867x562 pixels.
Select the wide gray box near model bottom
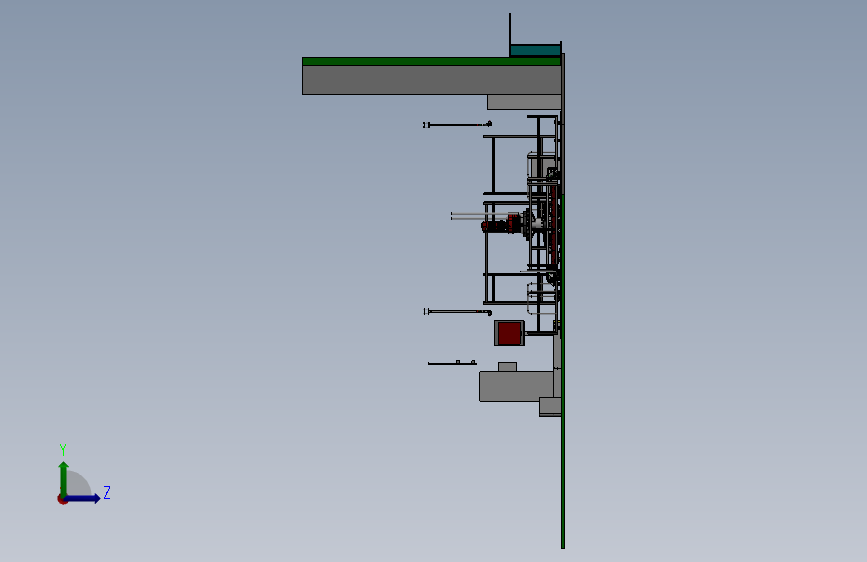(516, 386)
